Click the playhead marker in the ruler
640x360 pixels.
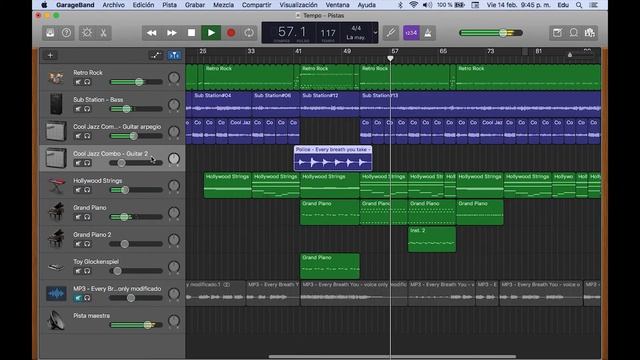click(391, 58)
